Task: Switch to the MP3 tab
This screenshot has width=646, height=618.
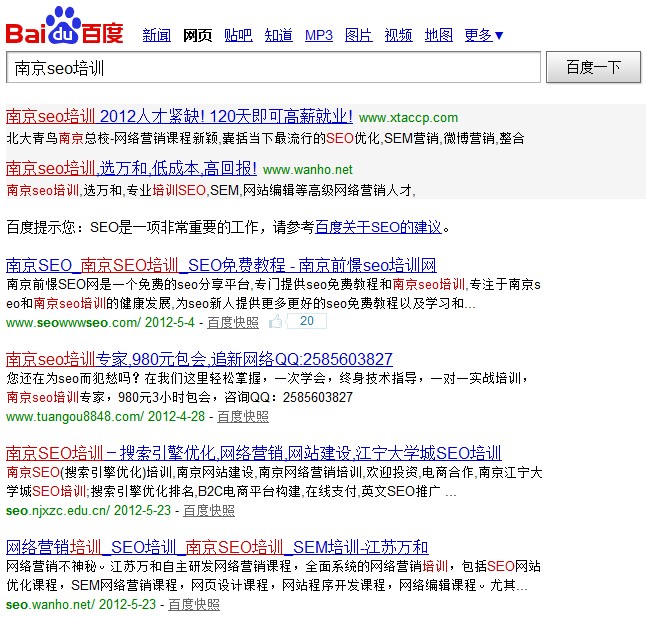Action: click(x=319, y=35)
